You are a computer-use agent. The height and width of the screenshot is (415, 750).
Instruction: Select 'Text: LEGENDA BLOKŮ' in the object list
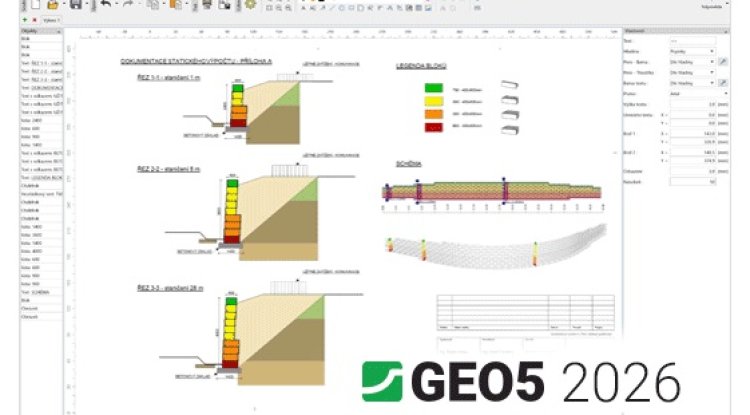point(41,177)
